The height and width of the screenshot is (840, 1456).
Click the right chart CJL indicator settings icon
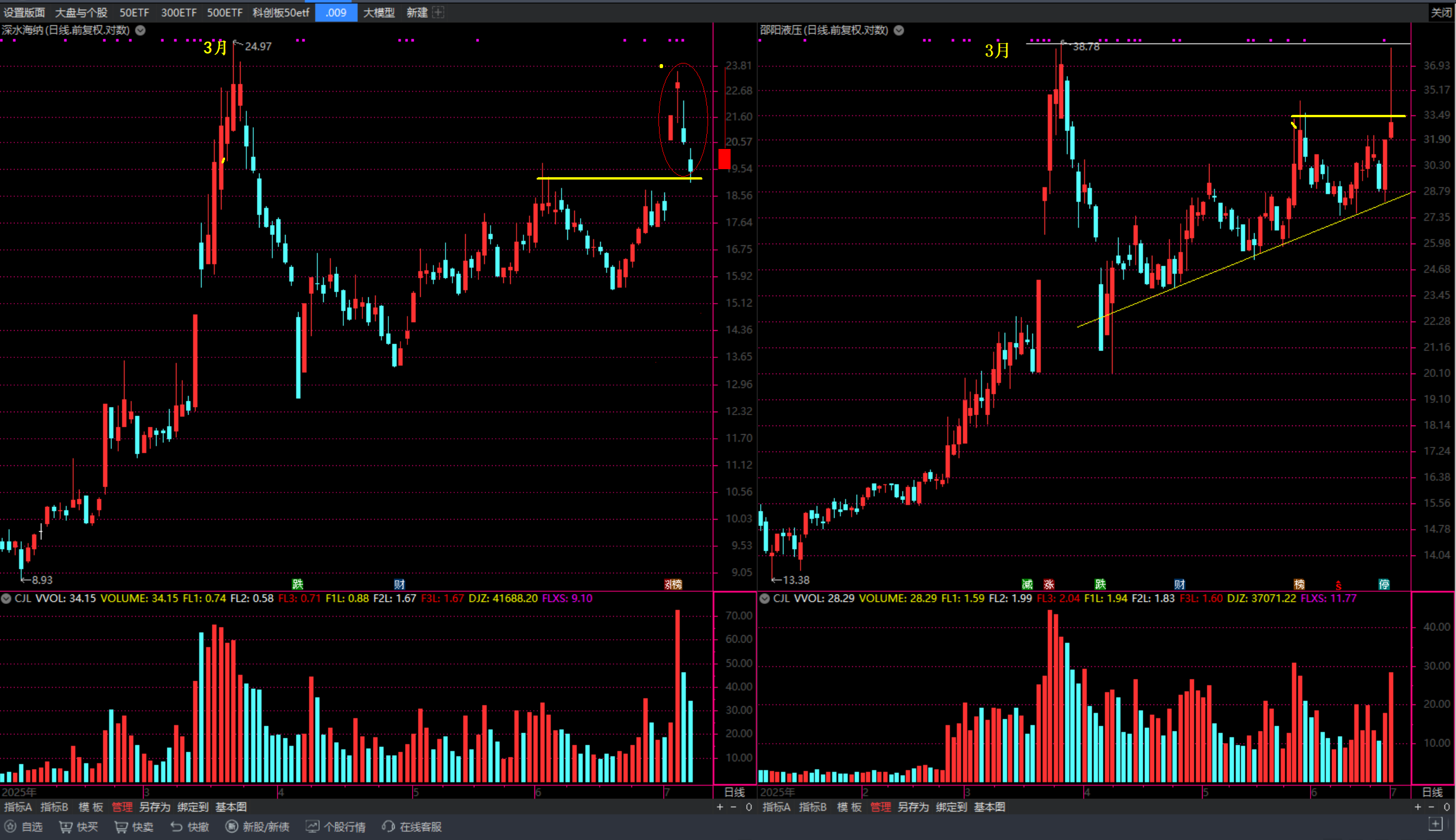[765, 598]
